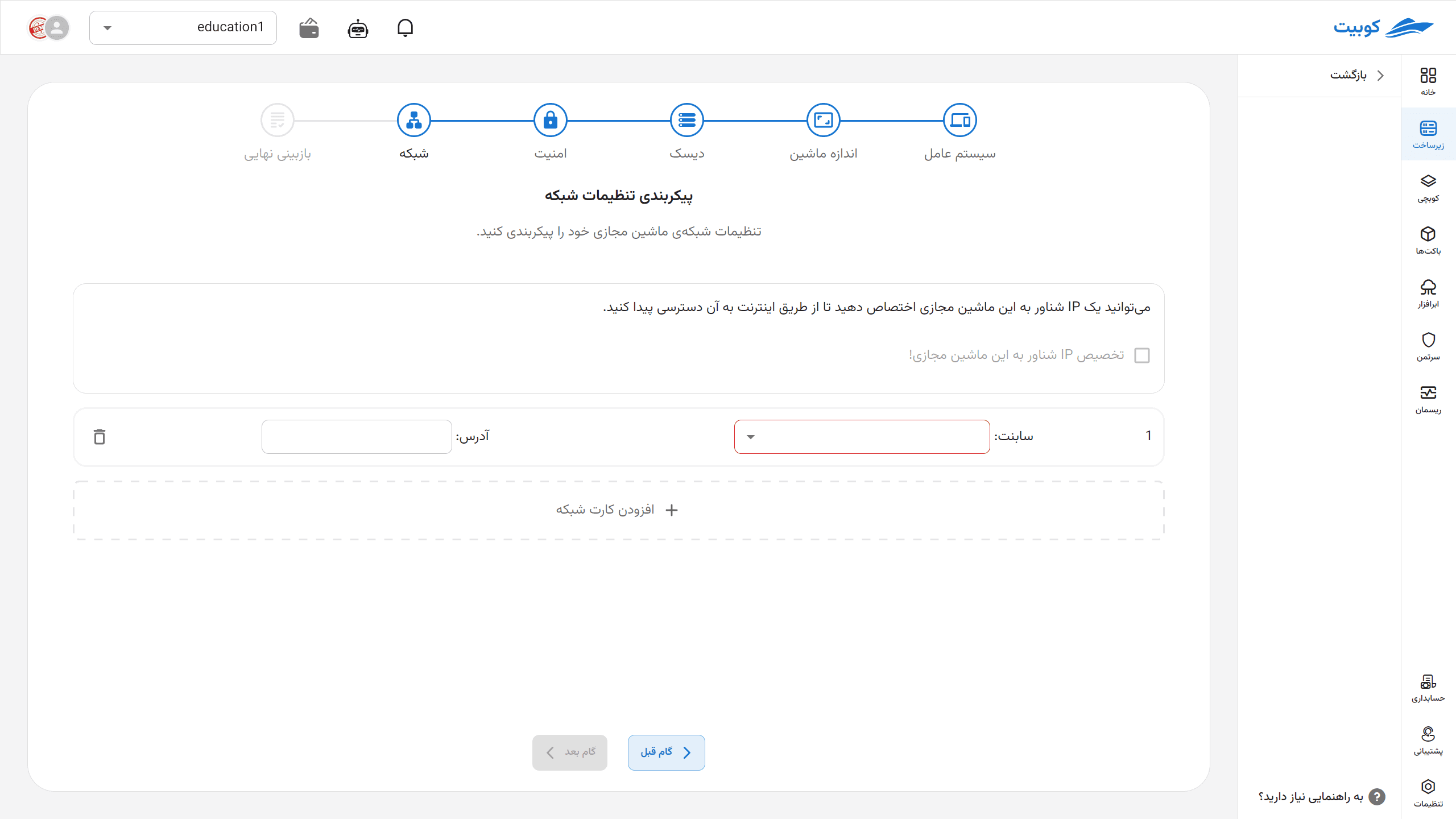Click the بازگشت chevron arrow
The image size is (1456, 819).
pyautogui.click(x=1380, y=75)
